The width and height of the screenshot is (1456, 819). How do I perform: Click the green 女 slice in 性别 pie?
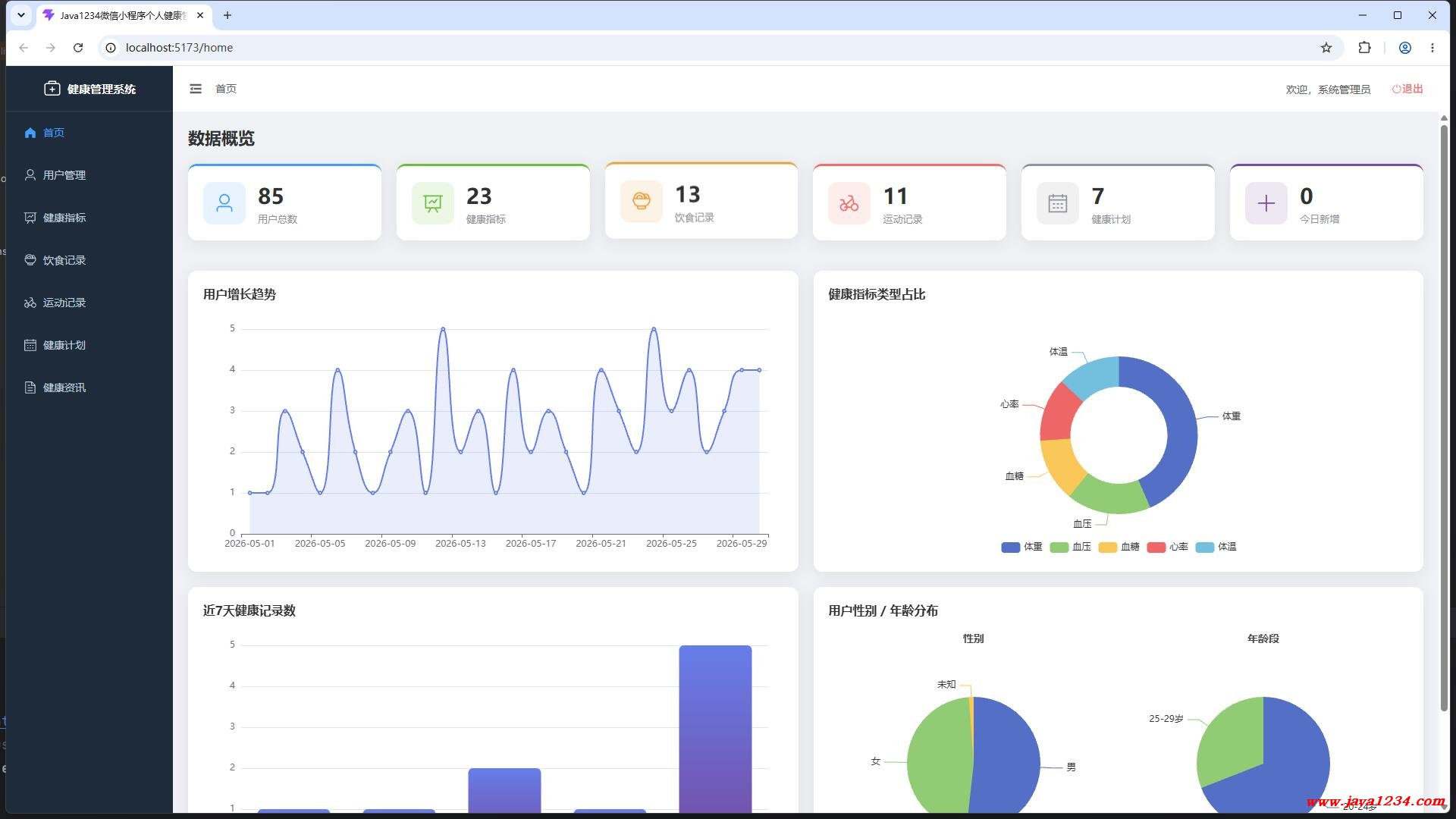937,758
